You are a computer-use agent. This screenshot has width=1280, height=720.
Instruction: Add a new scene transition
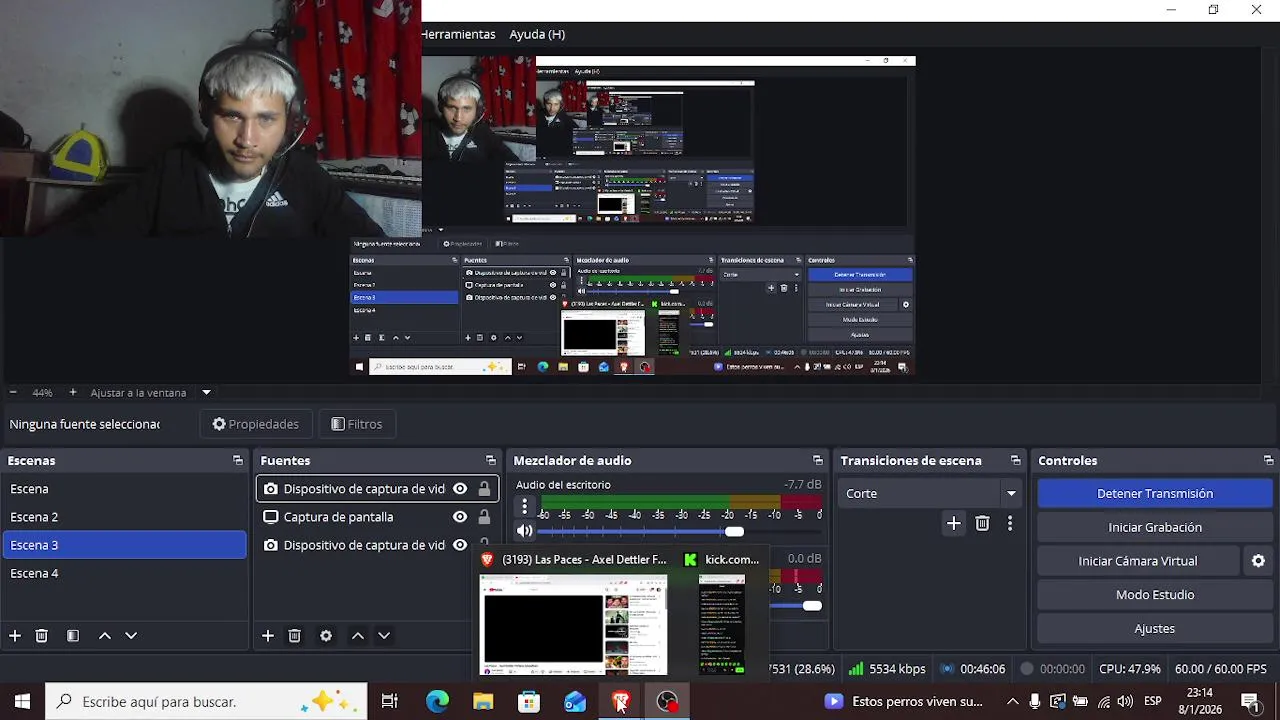tap(954, 523)
